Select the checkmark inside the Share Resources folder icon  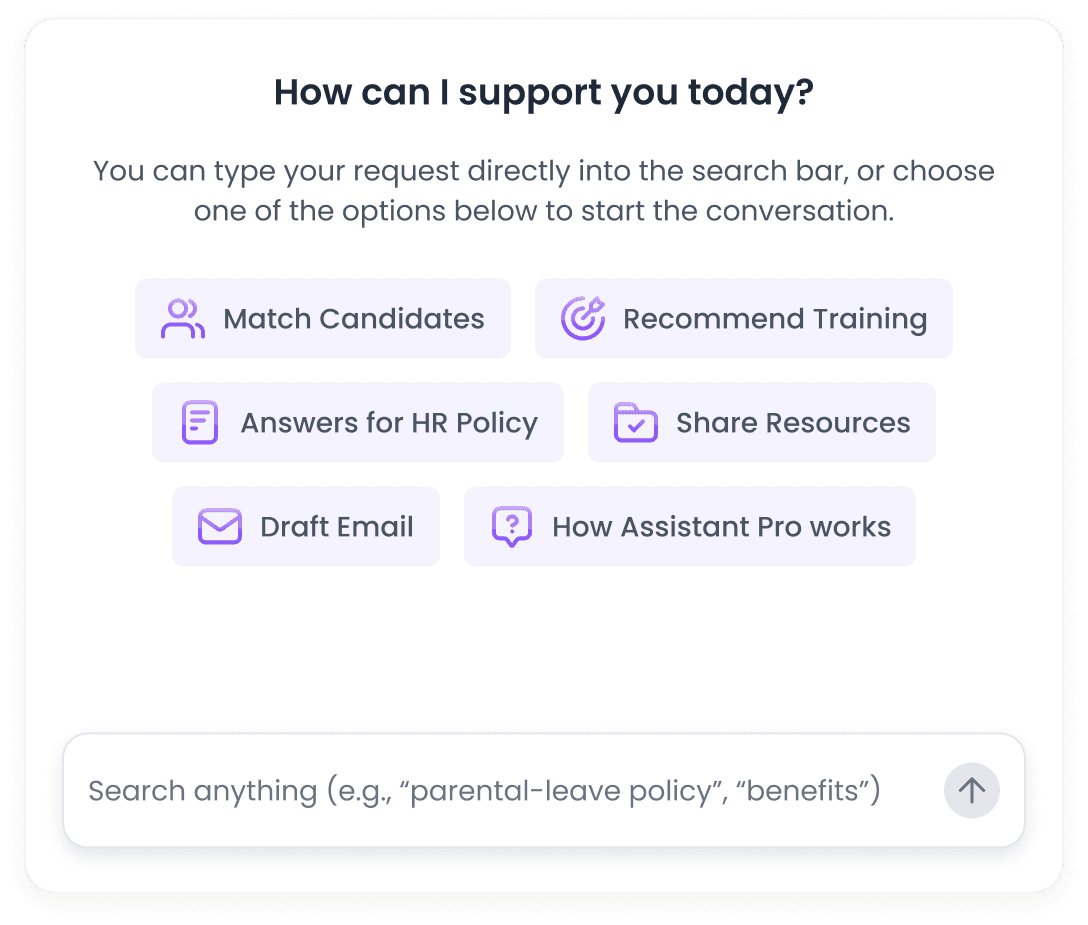(x=635, y=427)
